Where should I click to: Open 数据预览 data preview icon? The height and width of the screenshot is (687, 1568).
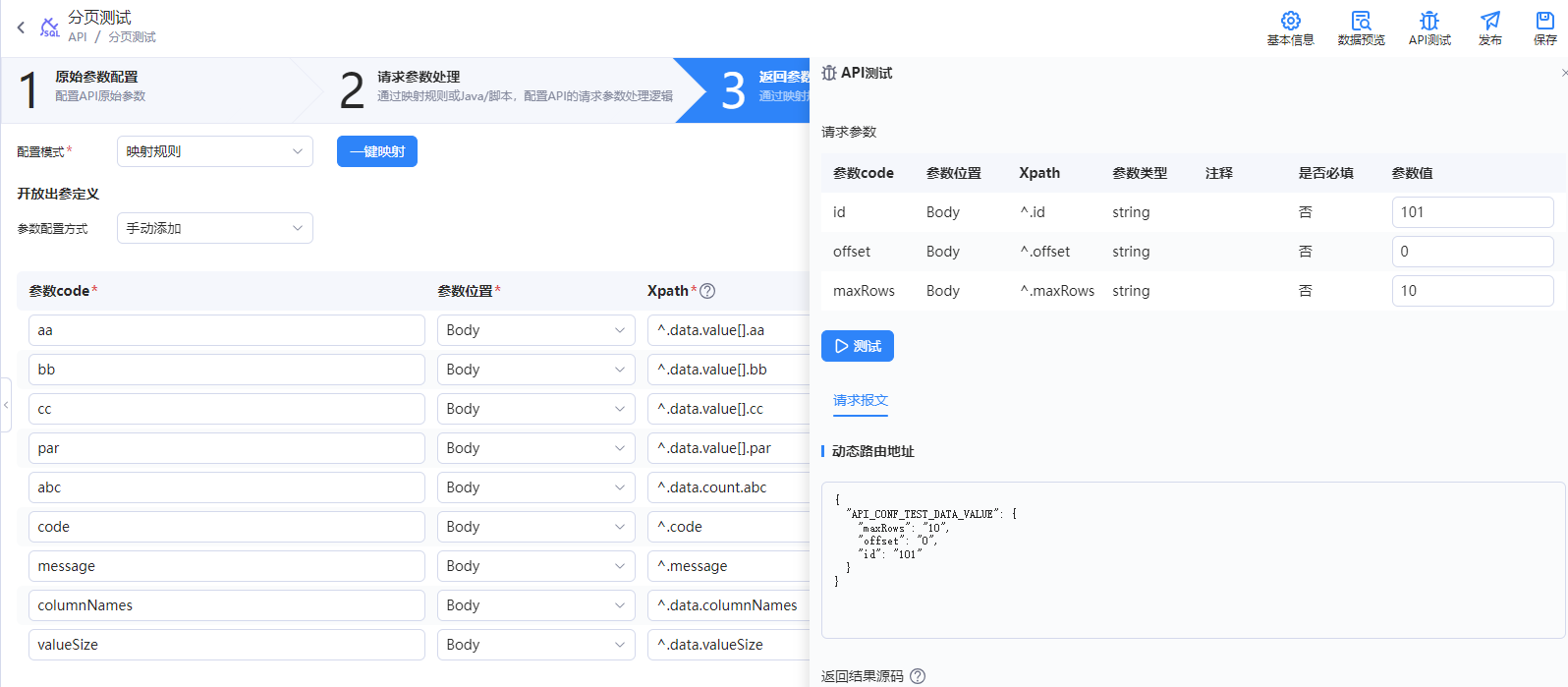pos(1361,22)
